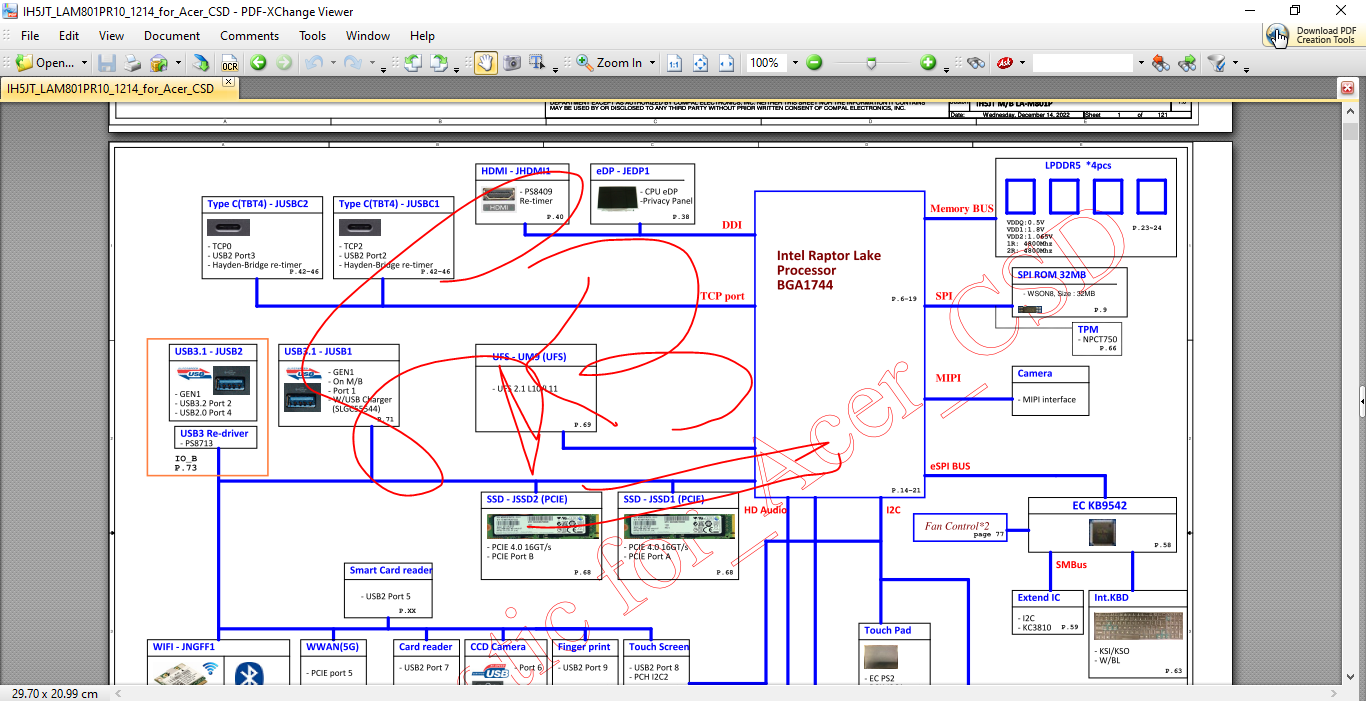This screenshot has height=701, width=1366.
Task: Run OCR on the document
Action: tap(229, 62)
